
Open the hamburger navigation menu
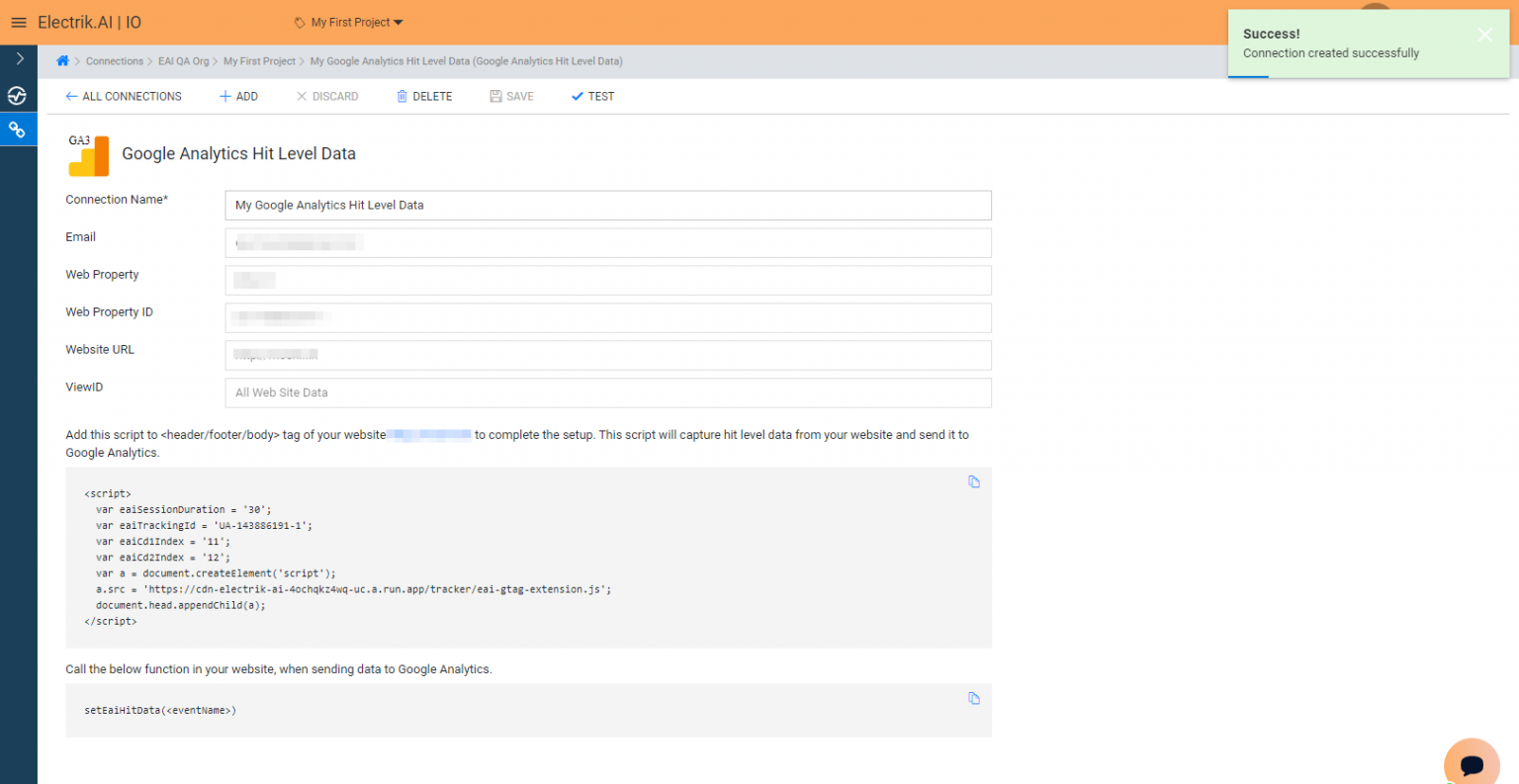click(x=18, y=22)
